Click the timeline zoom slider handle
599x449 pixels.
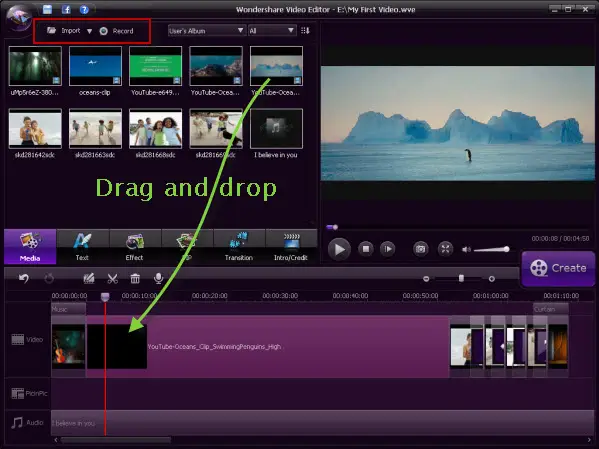(461, 278)
